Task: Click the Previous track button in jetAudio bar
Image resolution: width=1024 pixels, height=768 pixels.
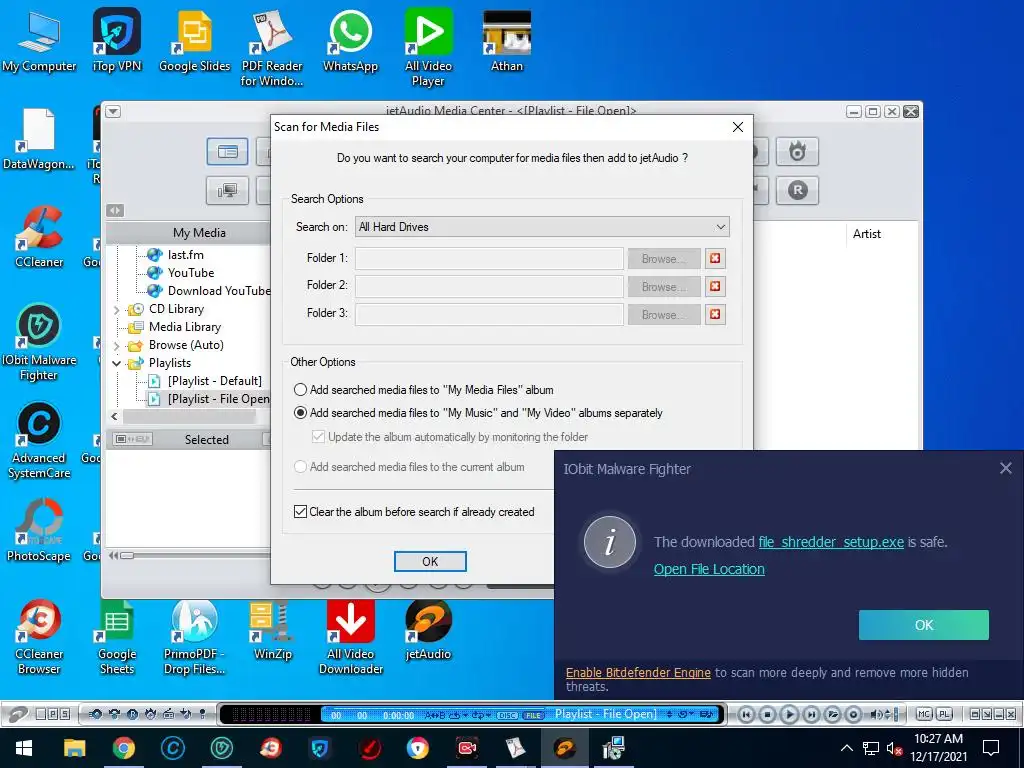Action: [x=746, y=714]
